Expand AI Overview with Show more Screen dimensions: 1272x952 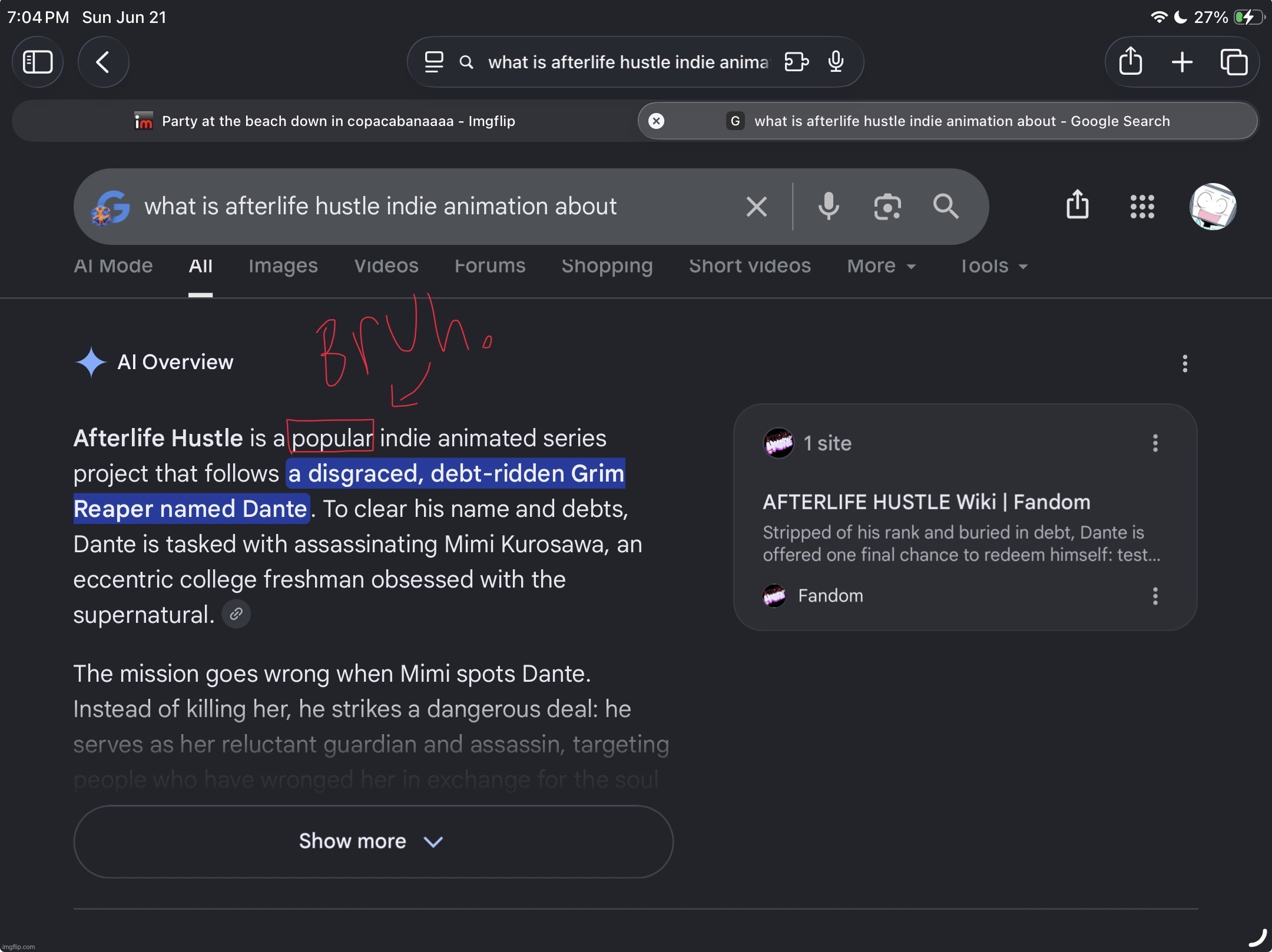[x=373, y=841]
